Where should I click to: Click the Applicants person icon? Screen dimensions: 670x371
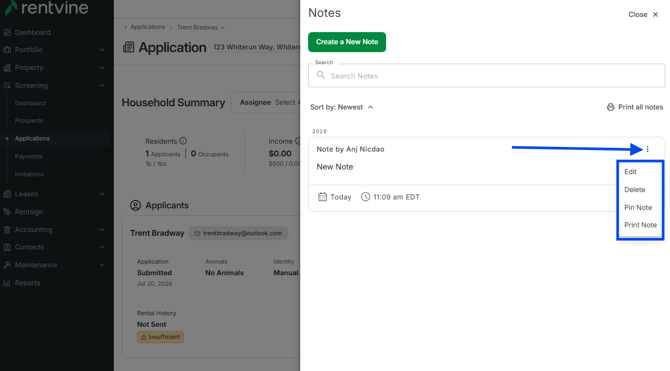pos(135,206)
